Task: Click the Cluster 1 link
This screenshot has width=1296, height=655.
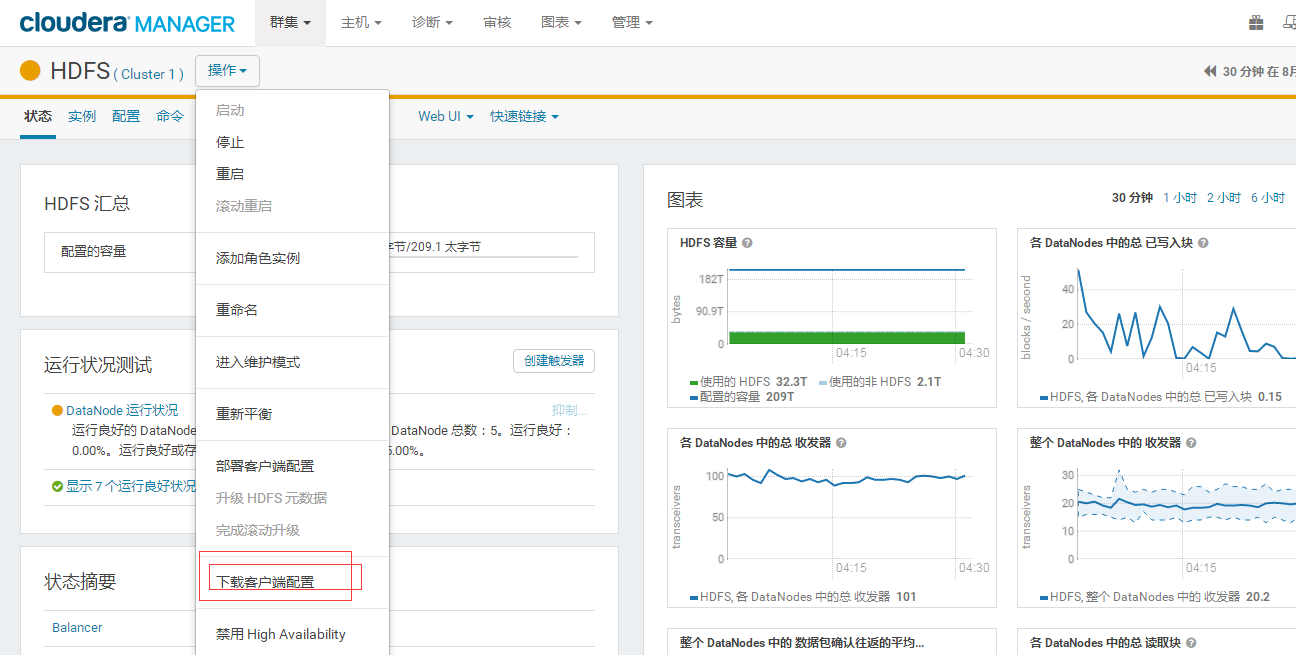Action: point(151,75)
